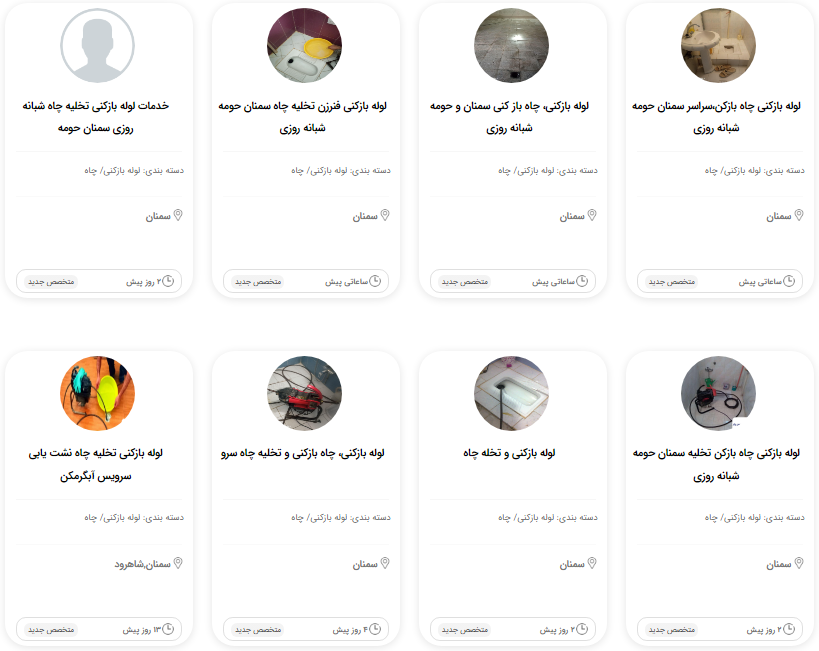
Task: Click the دسته بندی category text on the فنرزن card
Action: click(x=341, y=170)
